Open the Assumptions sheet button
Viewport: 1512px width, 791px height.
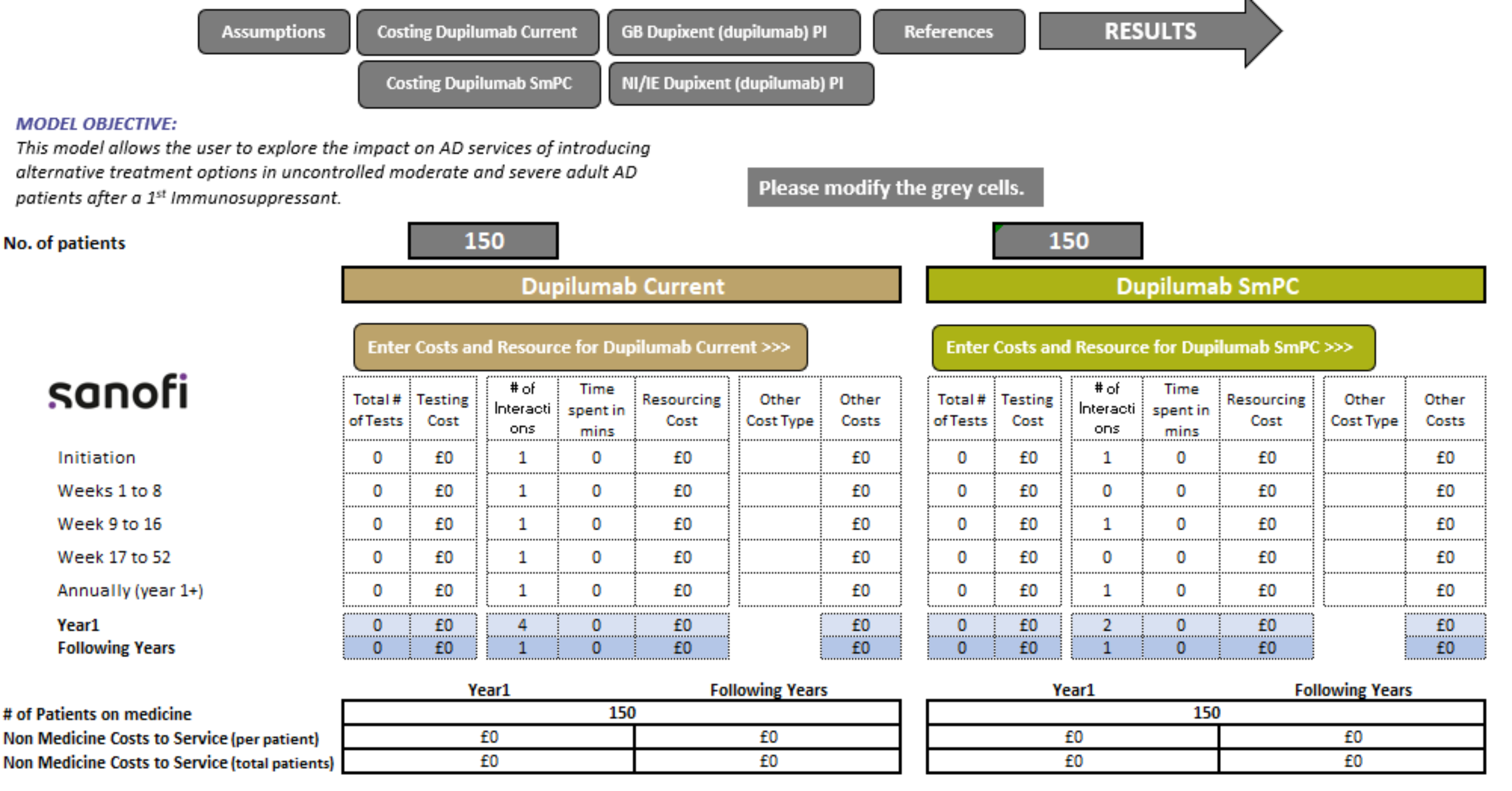coord(274,32)
